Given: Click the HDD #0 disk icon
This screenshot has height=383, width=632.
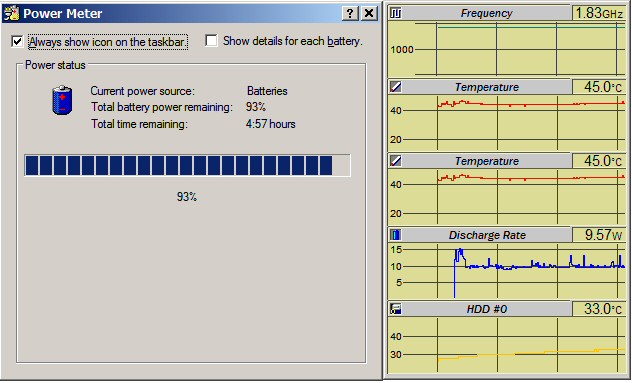Looking at the screenshot, I should 396,309.
